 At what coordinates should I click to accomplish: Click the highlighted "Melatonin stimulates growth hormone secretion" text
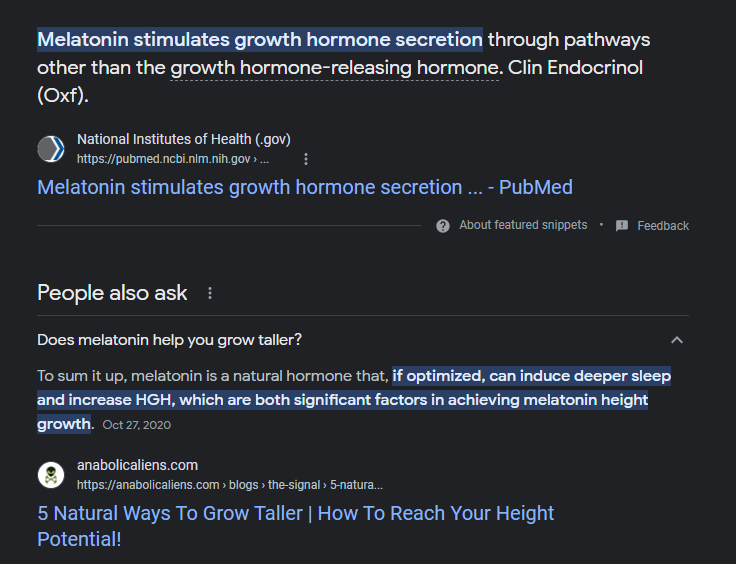click(x=260, y=40)
